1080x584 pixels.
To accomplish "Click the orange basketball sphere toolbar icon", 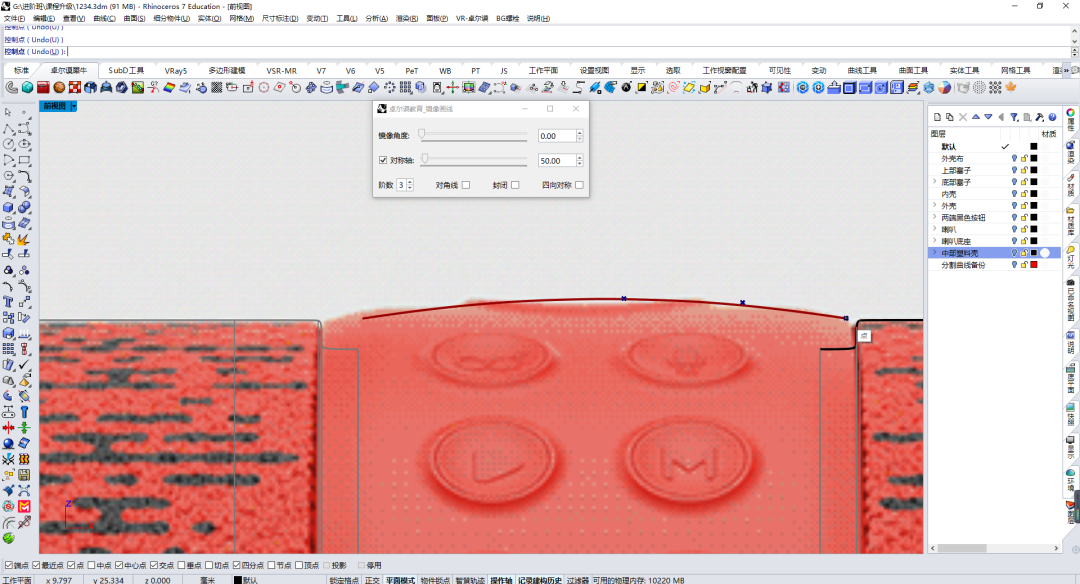I will point(59,87).
